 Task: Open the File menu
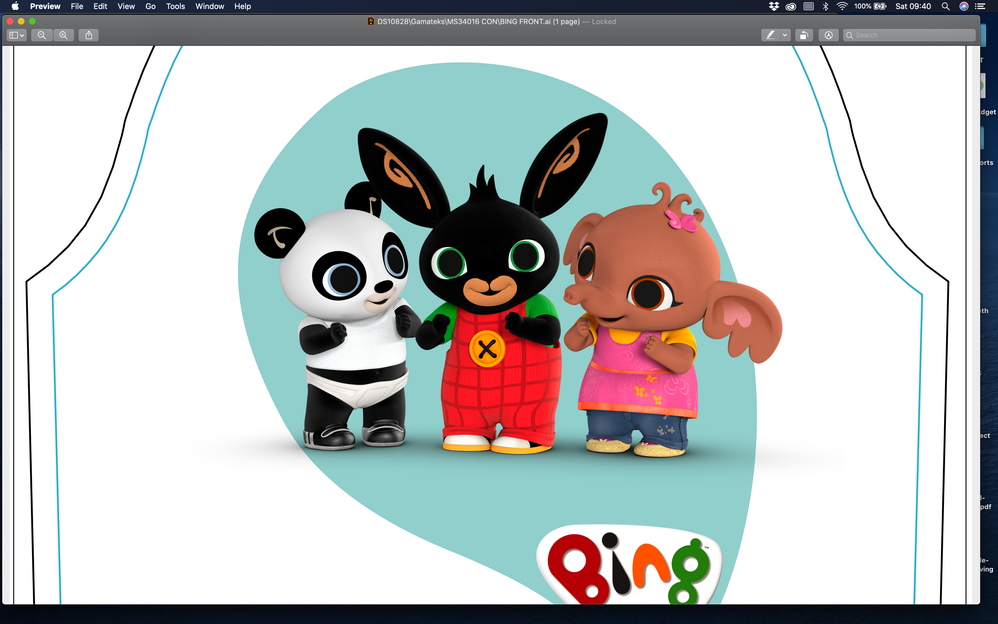coord(77,6)
